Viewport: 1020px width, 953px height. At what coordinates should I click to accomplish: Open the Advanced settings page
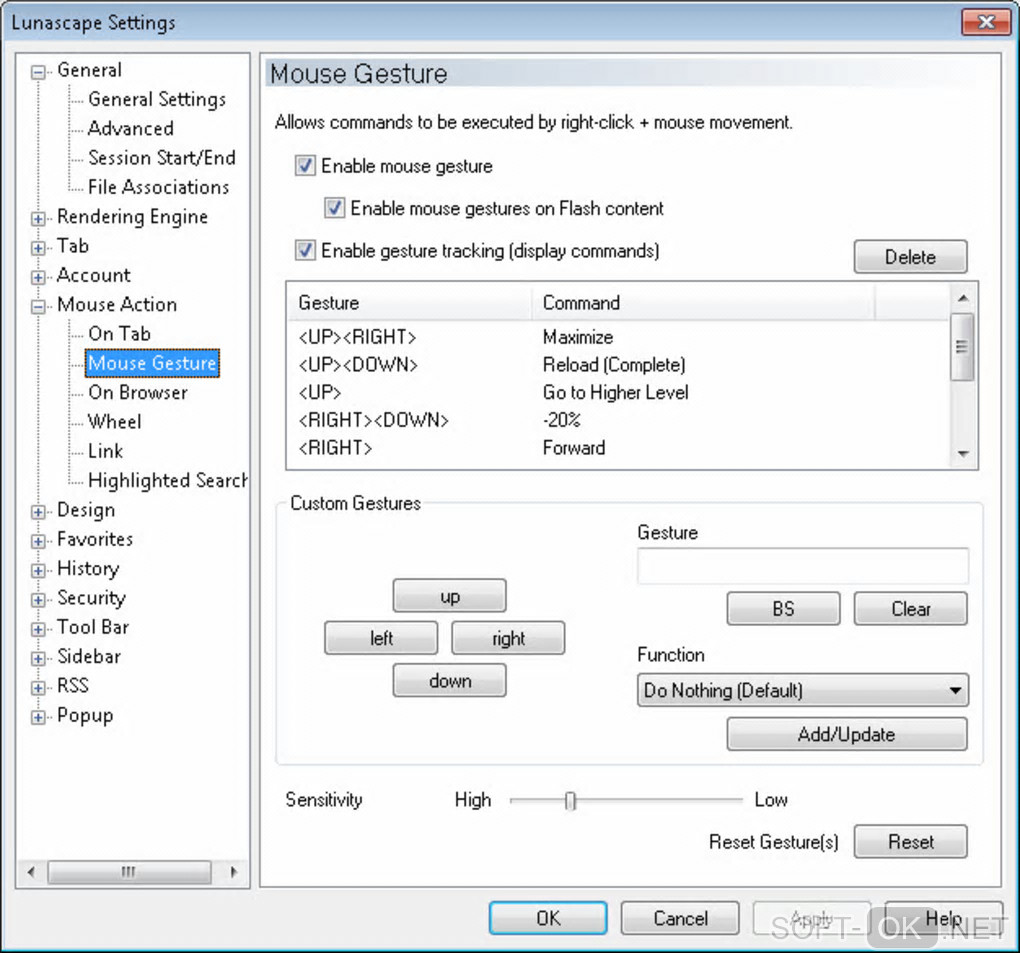click(131, 128)
